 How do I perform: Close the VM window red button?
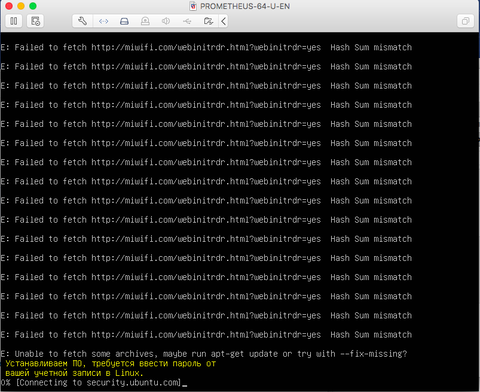tap(9, 6)
